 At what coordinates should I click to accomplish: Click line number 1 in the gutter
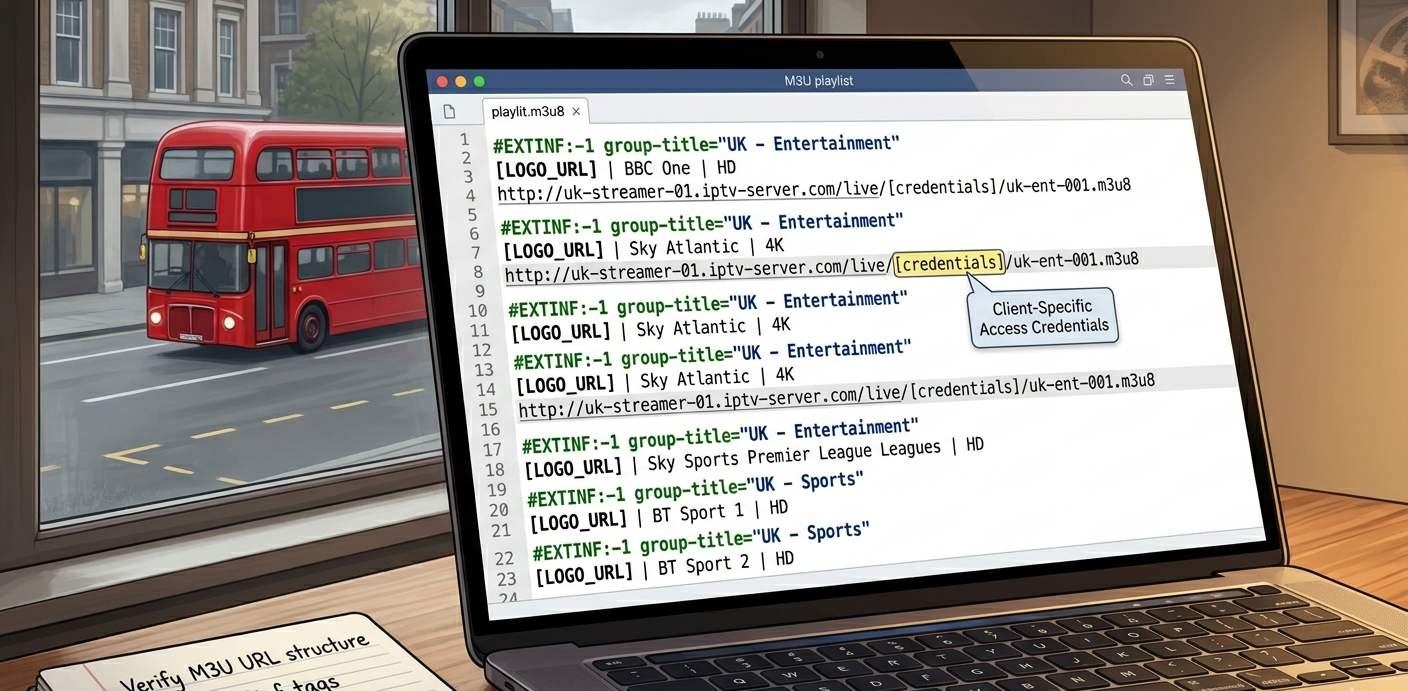click(x=463, y=140)
